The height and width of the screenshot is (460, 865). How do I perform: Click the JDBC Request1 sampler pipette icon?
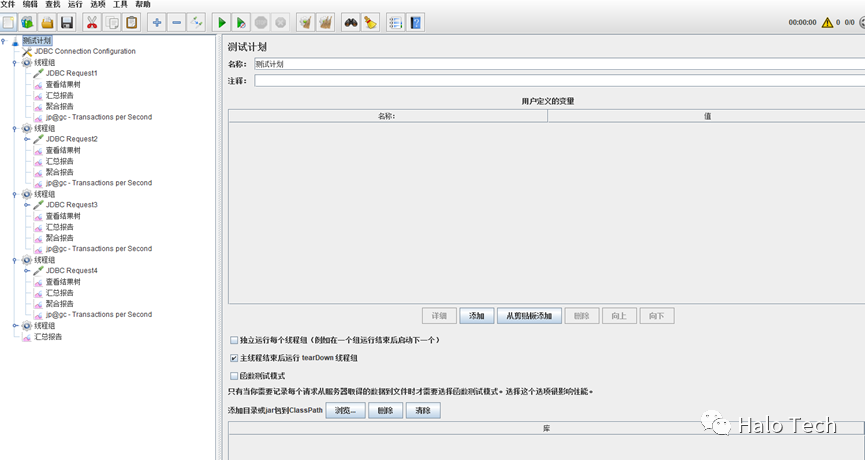[38, 73]
